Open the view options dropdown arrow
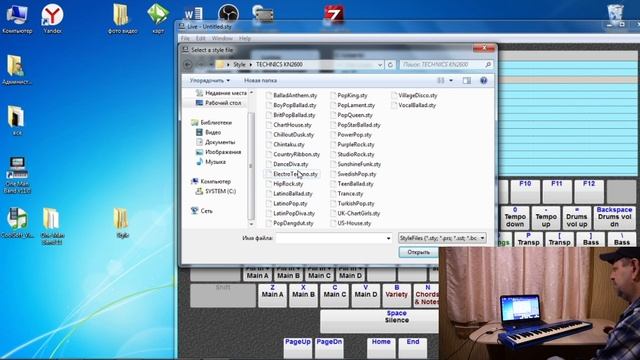 tap(451, 80)
